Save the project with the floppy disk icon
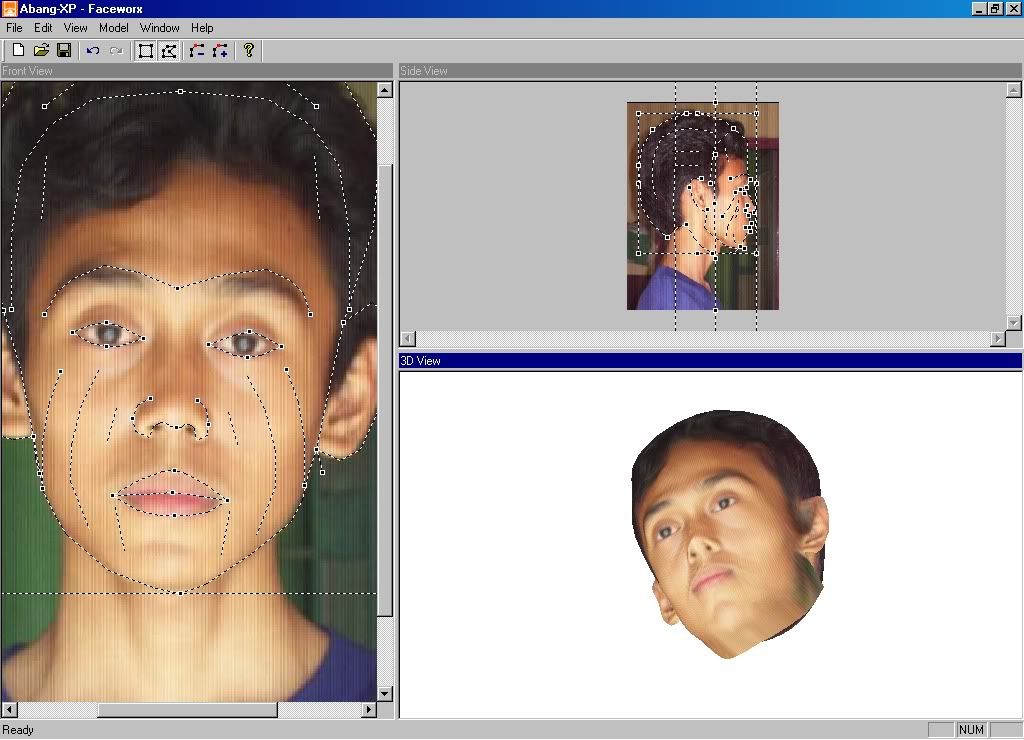The height and width of the screenshot is (740, 1024). click(x=63, y=50)
